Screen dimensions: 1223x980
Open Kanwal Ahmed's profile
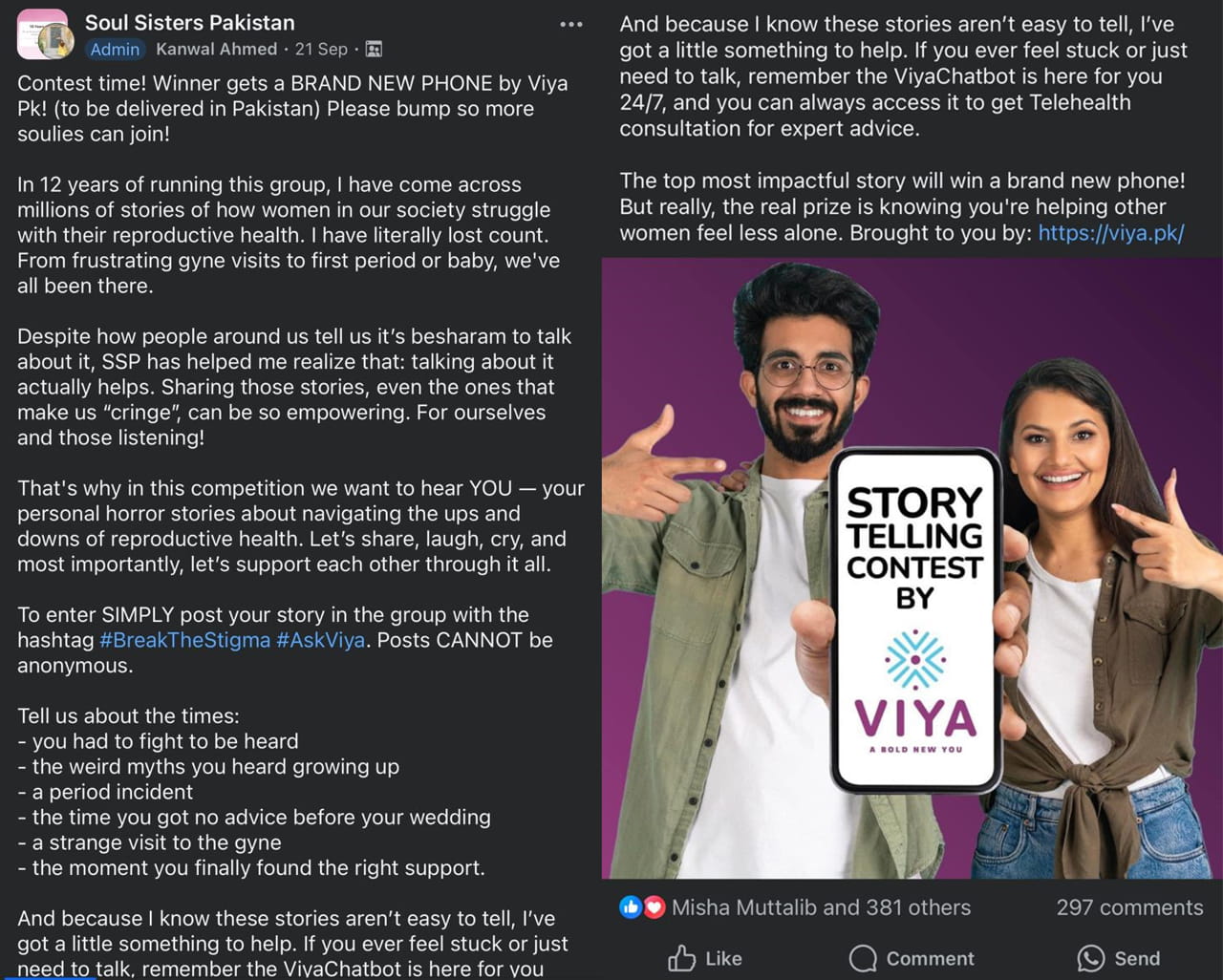tap(217, 49)
